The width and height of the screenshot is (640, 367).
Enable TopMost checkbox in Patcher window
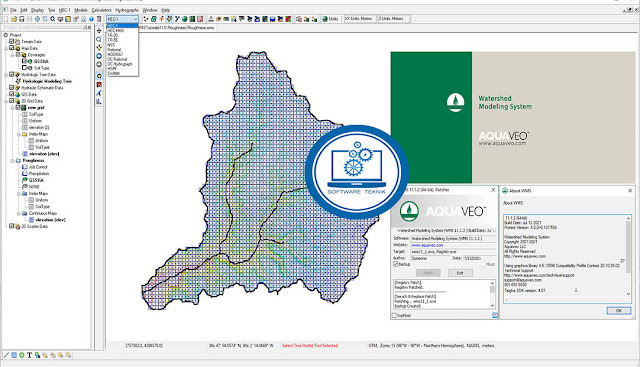(x=394, y=315)
